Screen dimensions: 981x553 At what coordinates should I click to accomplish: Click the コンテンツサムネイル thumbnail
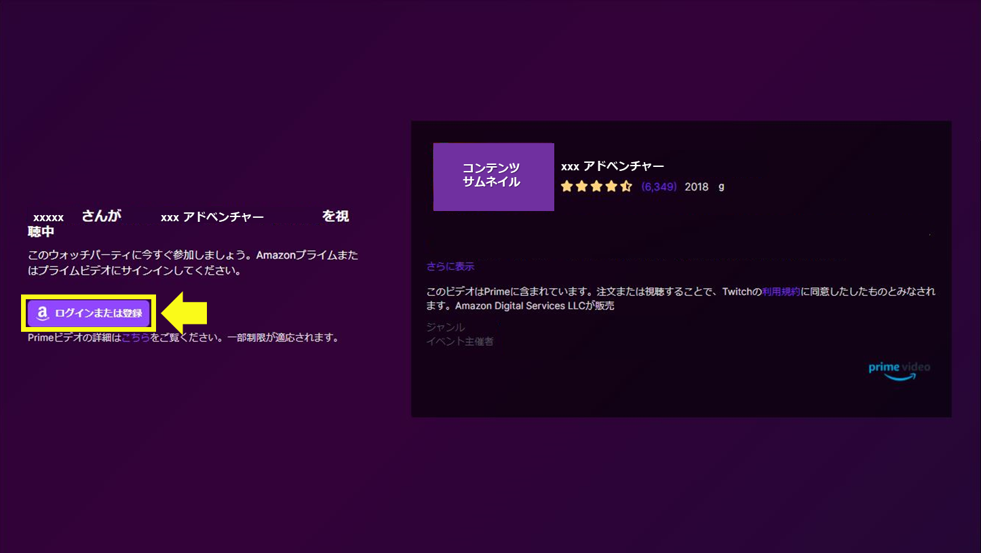pos(493,176)
